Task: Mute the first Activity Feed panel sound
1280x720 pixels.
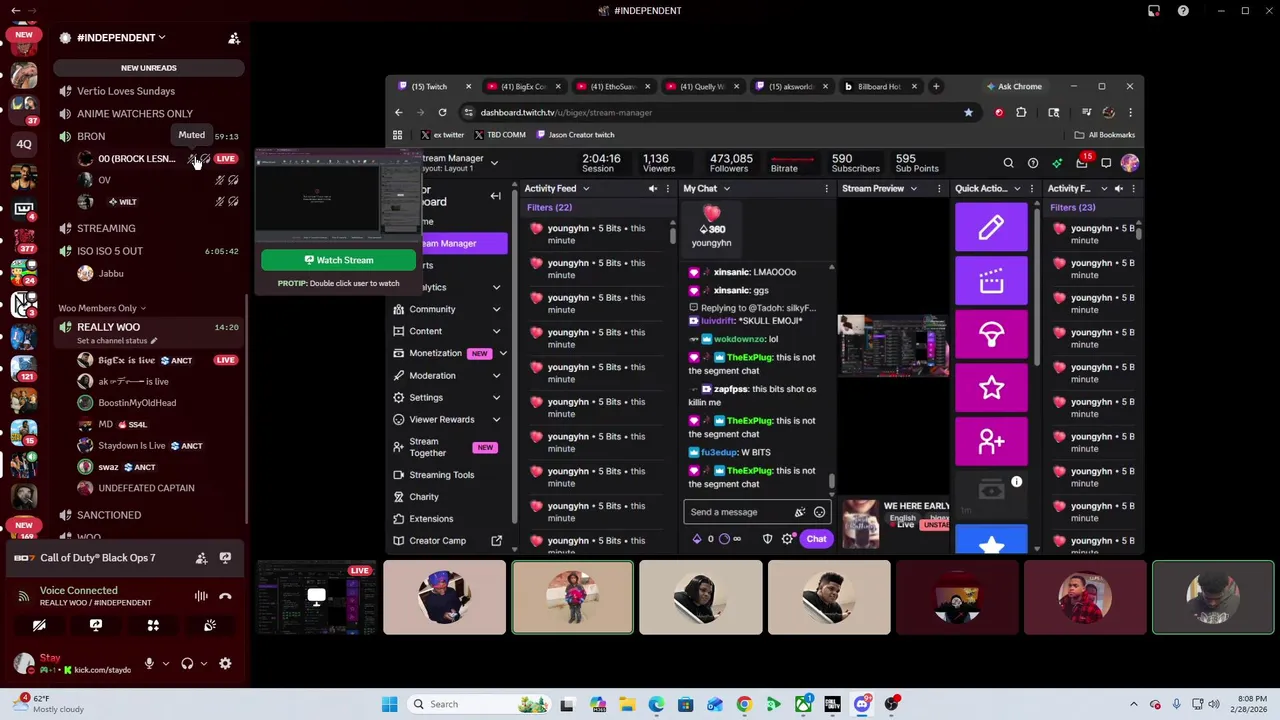Action: tap(653, 188)
